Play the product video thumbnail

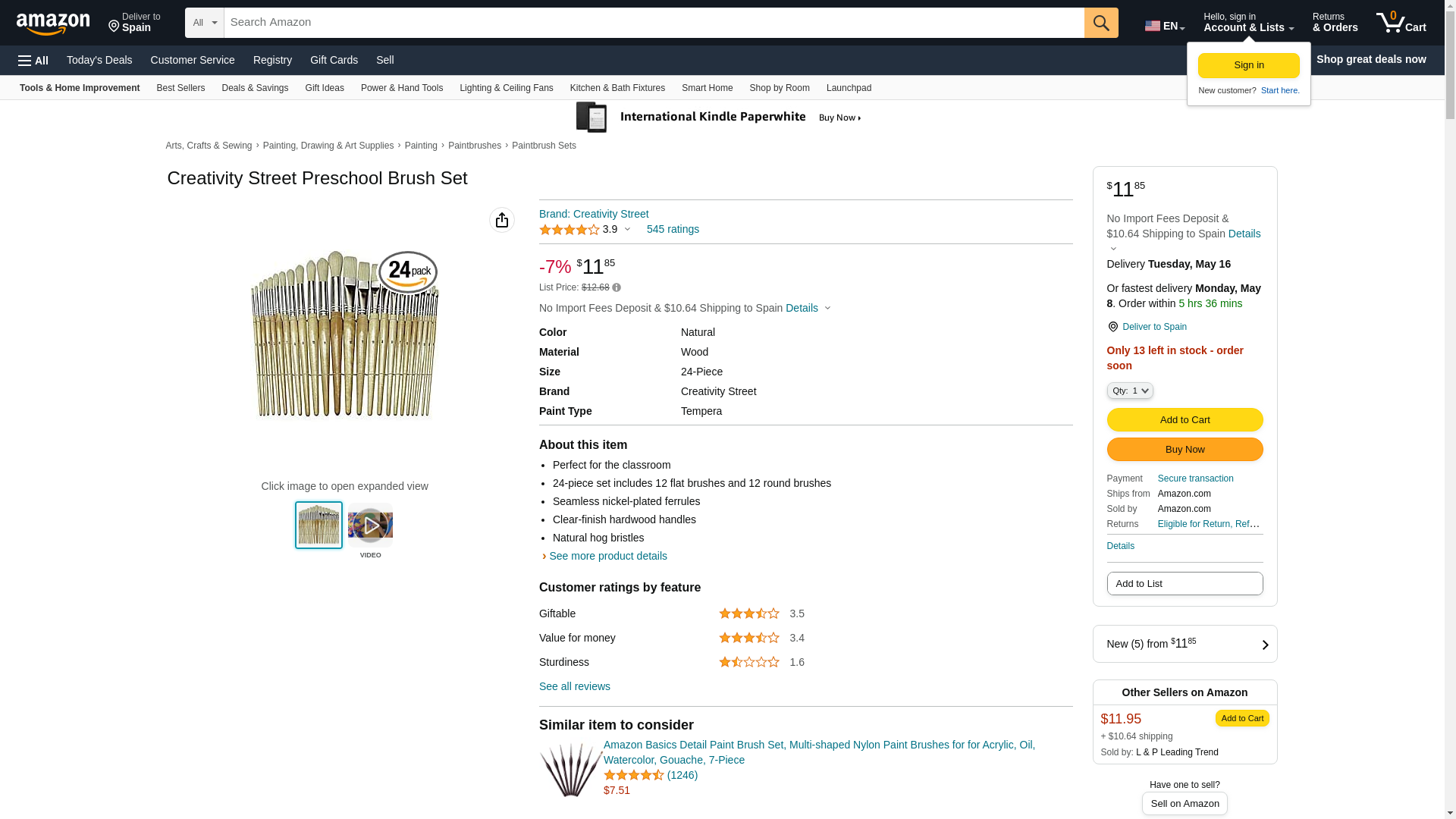370,525
